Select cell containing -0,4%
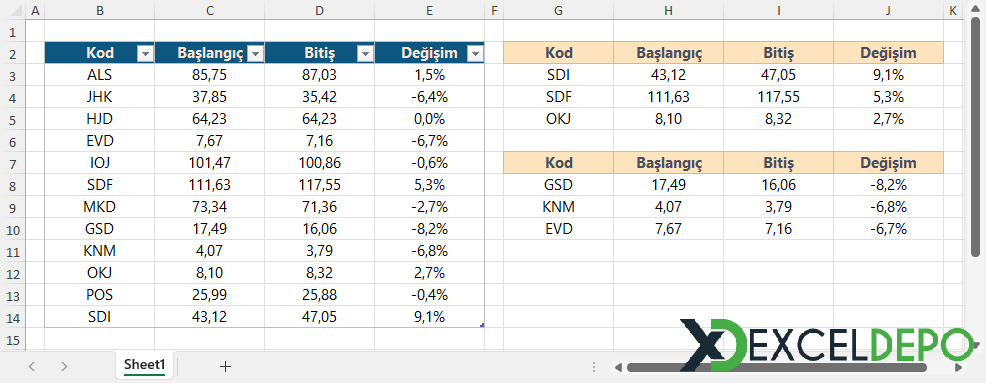This screenshot has width=986, height=383. click(429, 296)
